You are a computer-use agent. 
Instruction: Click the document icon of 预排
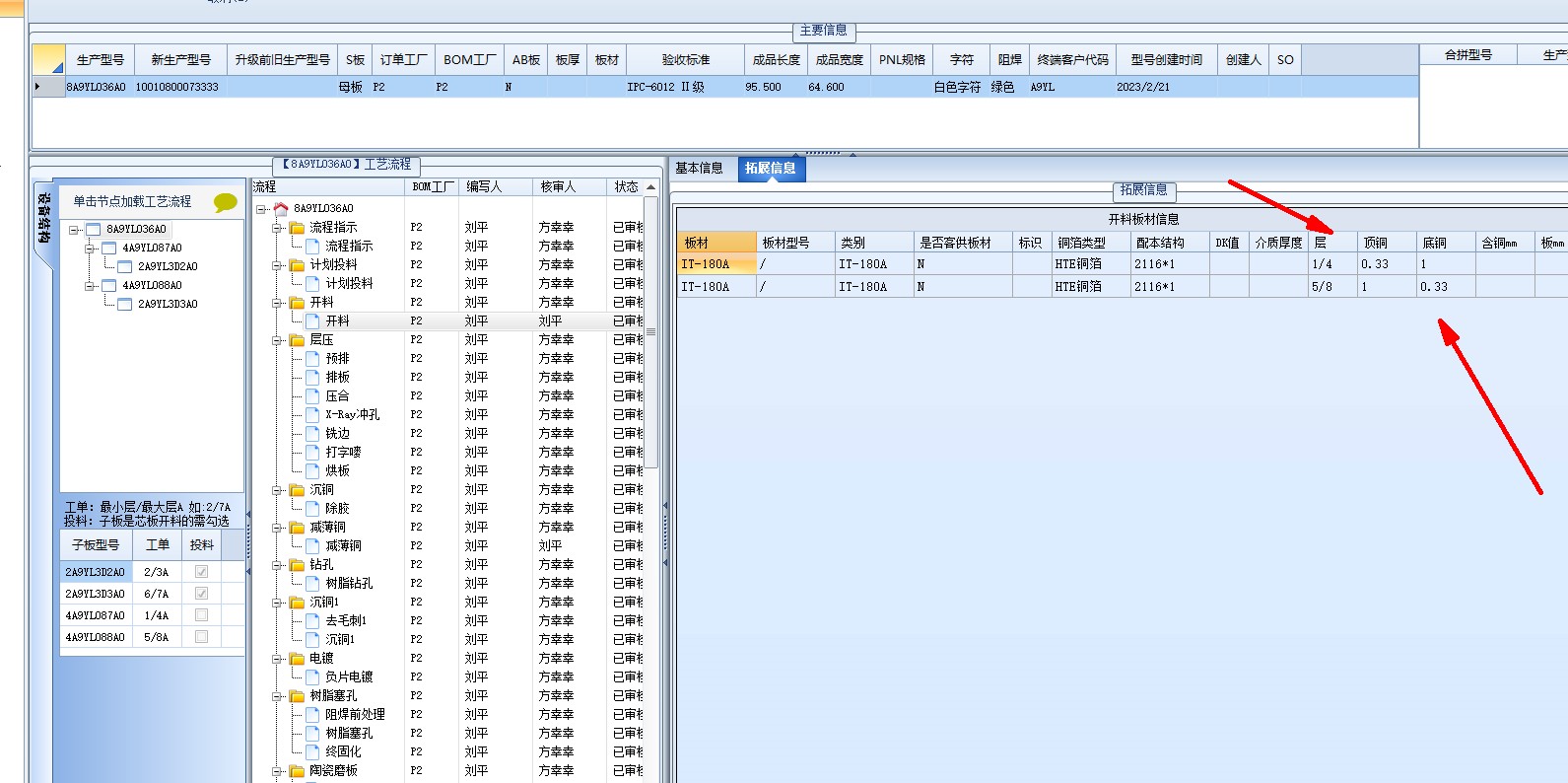[x=312, y=358]
